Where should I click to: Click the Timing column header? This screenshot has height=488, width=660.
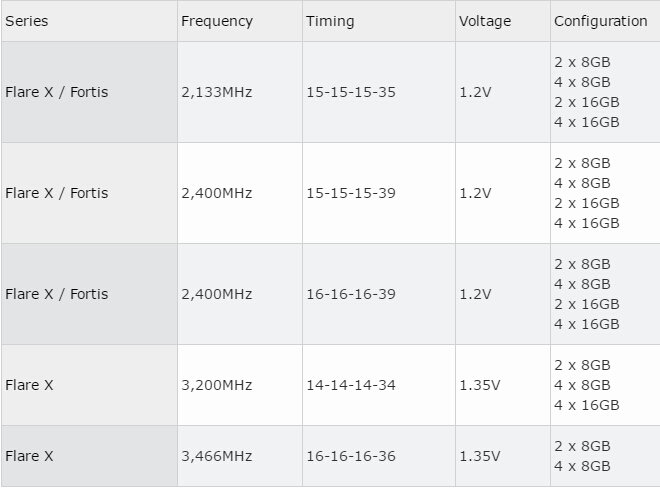pyautogui.click(x=379, y=21)
